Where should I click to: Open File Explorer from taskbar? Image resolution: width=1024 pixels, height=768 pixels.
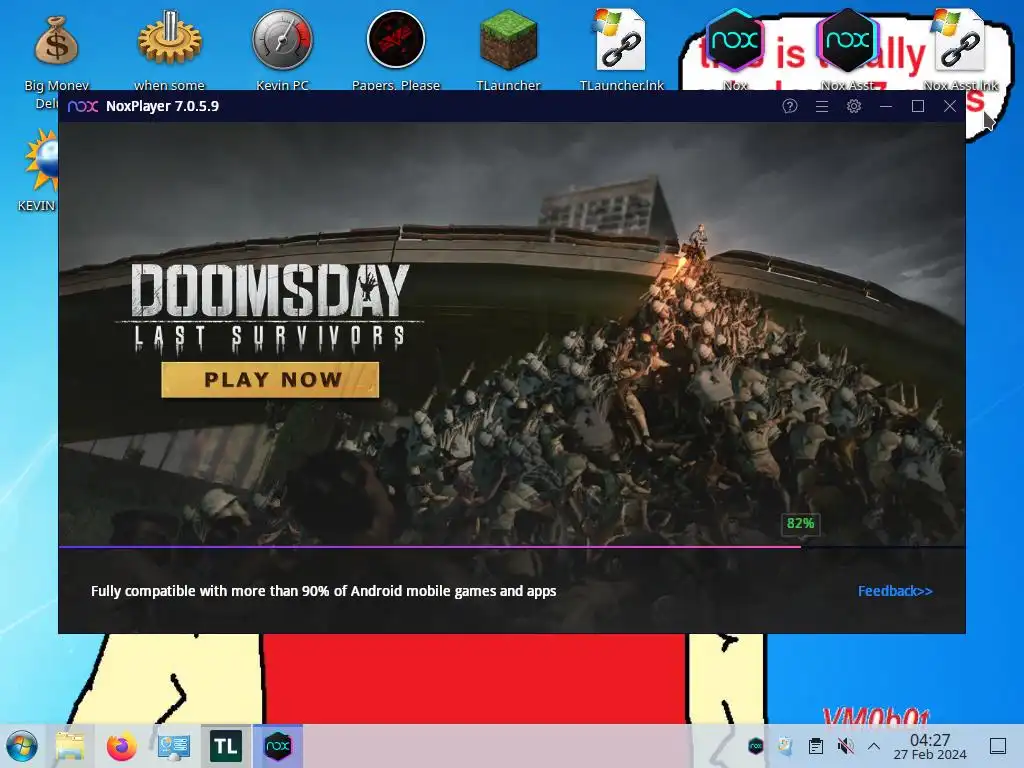tap(70, 746)
